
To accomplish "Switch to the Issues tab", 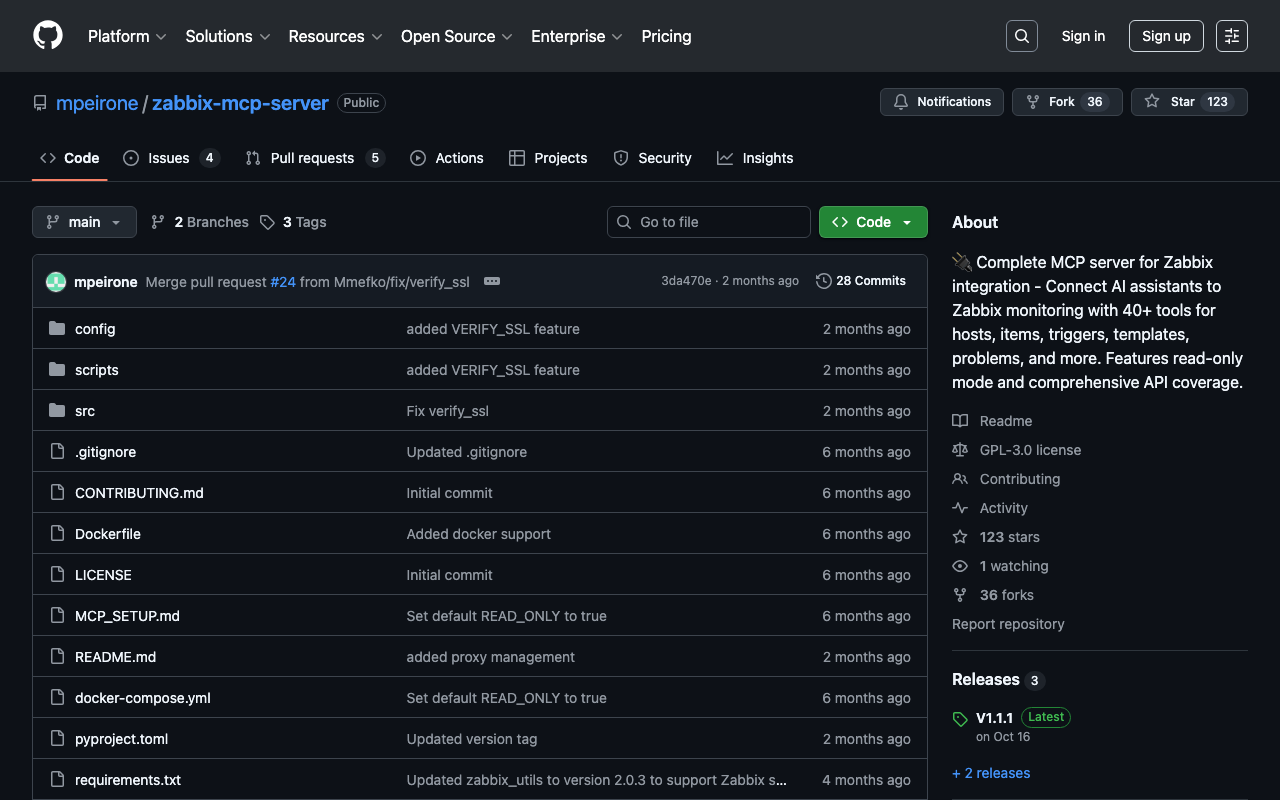I will click(x=169, y=158).
